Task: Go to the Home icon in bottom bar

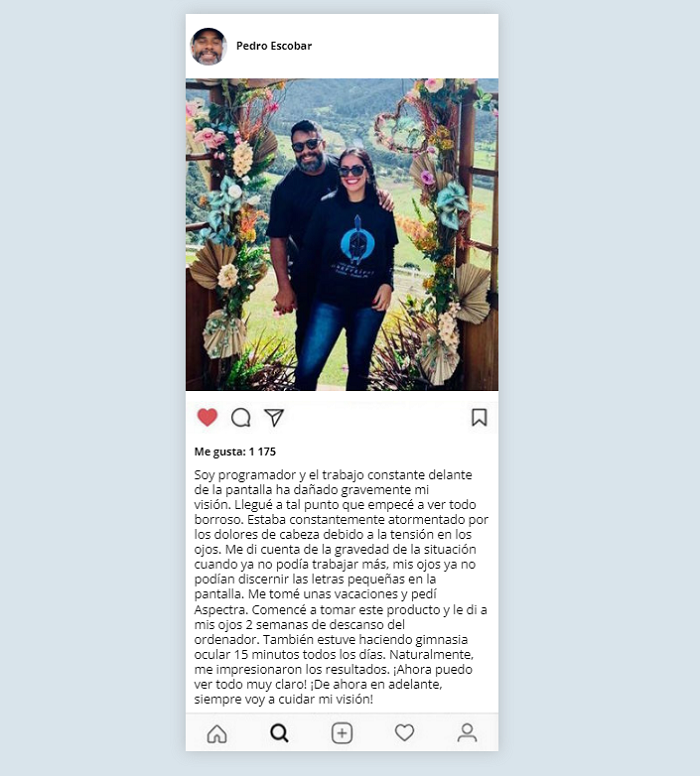Action: (x=217, y=733)
